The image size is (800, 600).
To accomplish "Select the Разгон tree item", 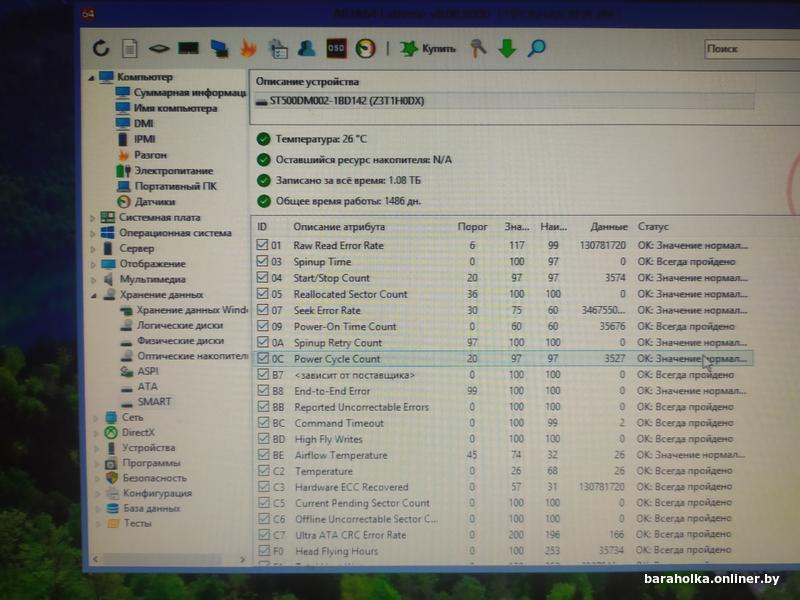I will pos(151,155).
